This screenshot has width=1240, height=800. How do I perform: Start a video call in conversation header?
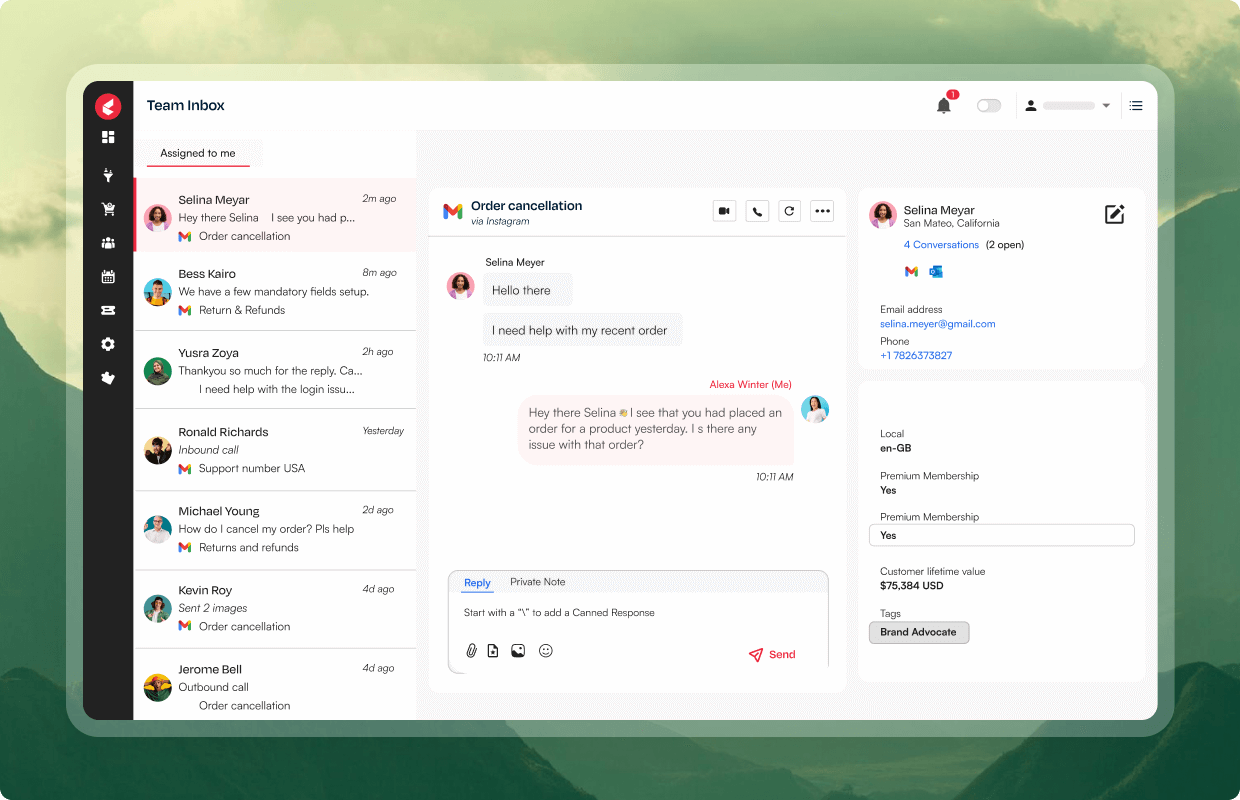(724, 211)
